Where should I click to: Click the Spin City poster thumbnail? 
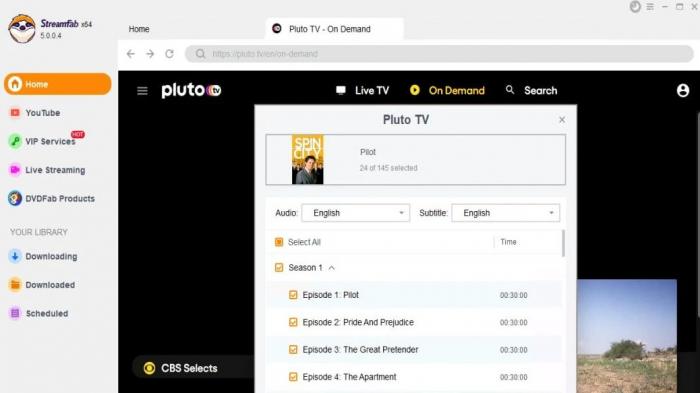point(308,159)
